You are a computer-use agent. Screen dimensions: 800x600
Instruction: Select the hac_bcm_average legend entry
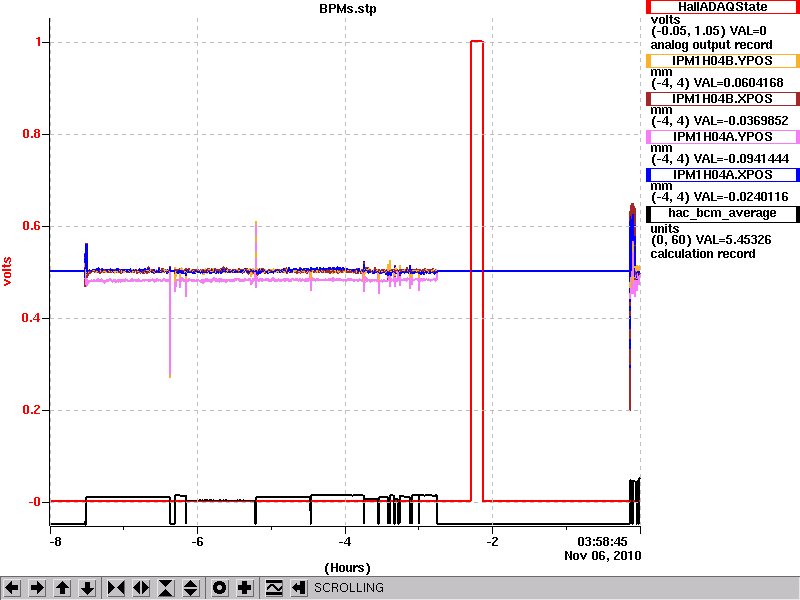click(x=722, y=214)
